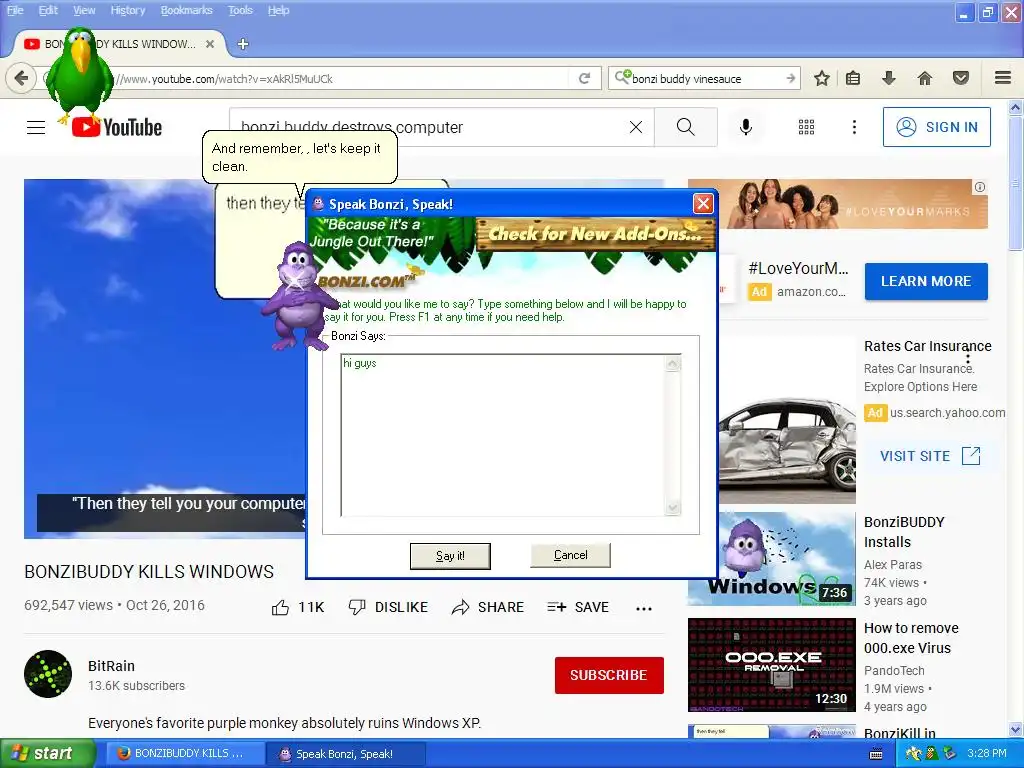Submit Firefox search with arrow button

coord(791,78)
